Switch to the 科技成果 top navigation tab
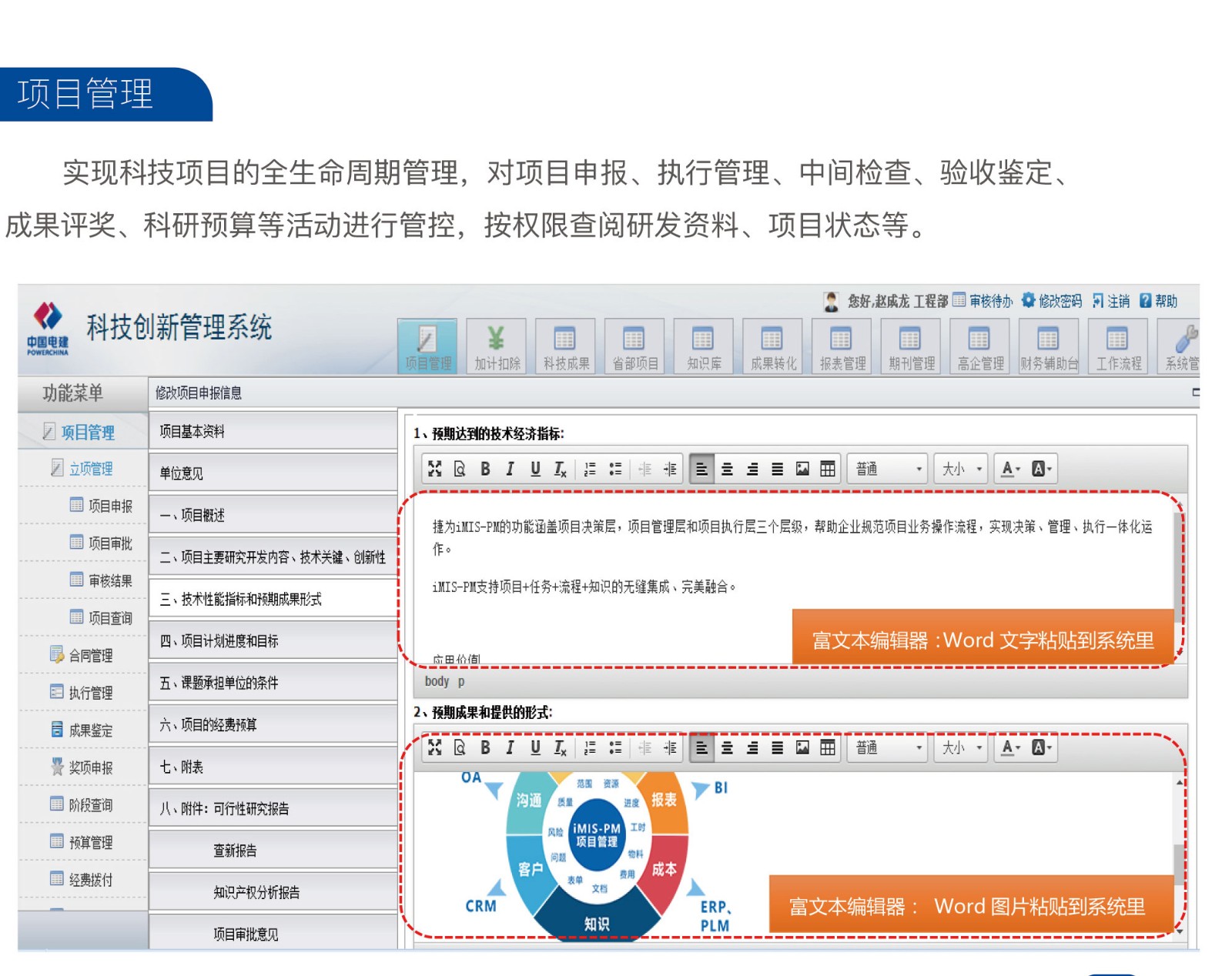 pyautogui.click(x=566, y=346)
